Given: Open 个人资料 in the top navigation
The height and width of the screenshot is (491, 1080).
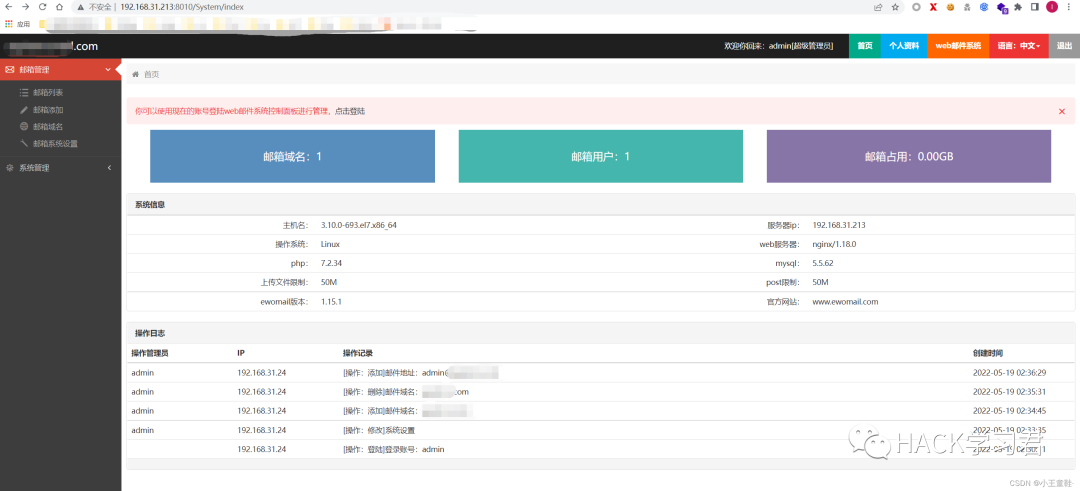Looking at the screenshot, I should click(x=904, y=46).
